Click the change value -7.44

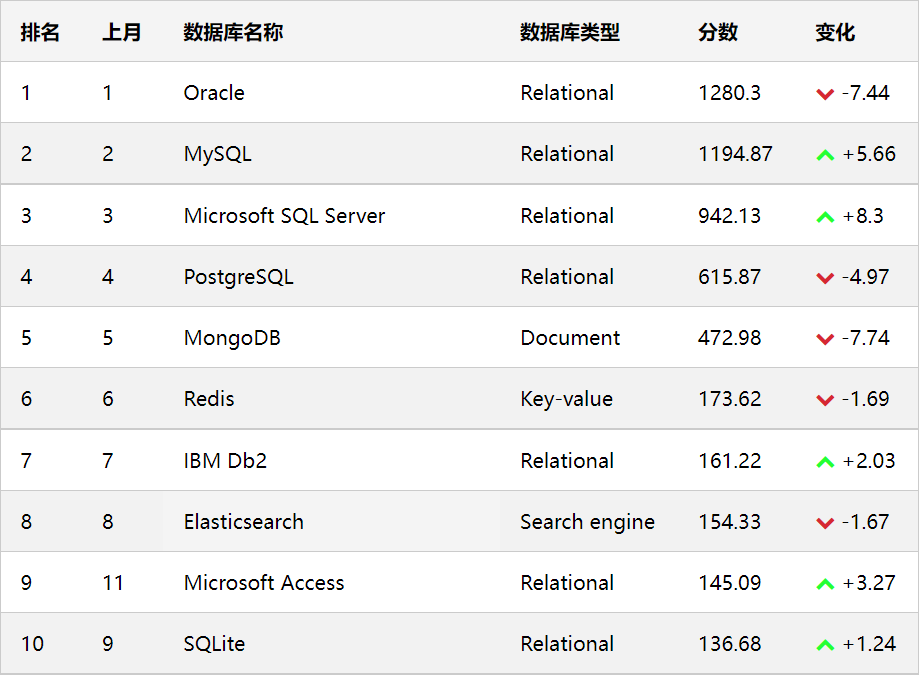pyautogui.click(x=865, y=93)
